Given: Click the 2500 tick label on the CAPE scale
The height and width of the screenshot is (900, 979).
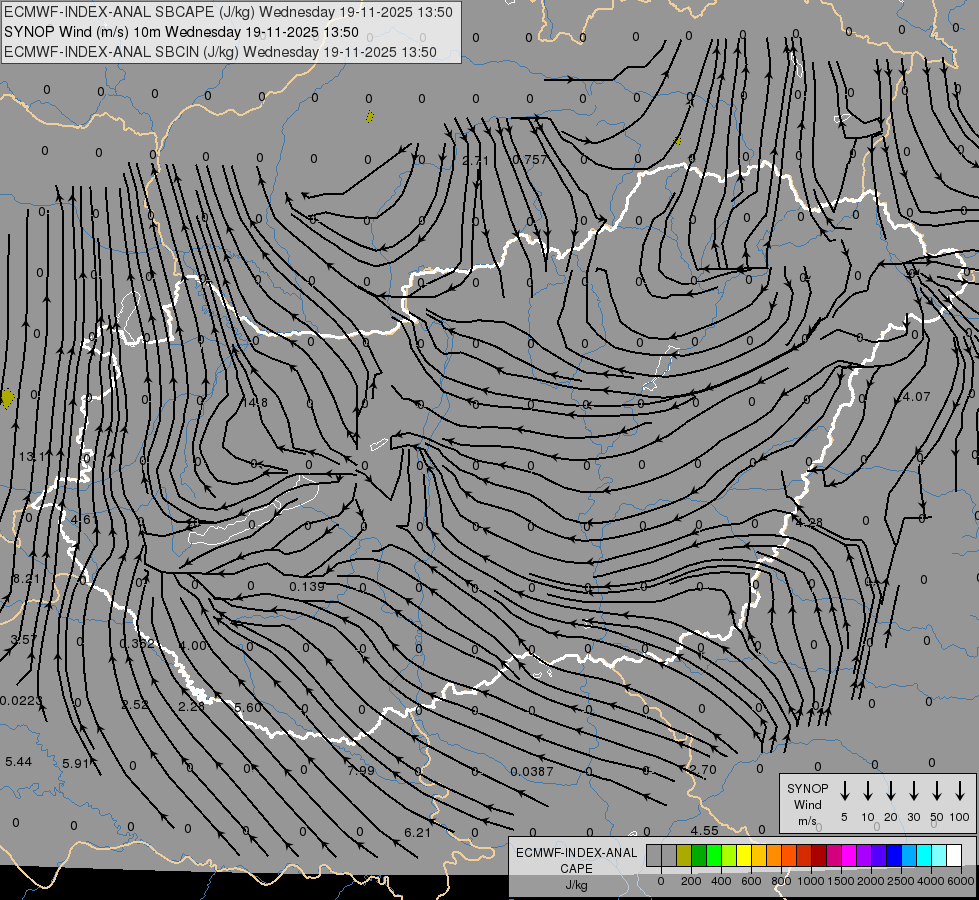Looking at the screenshot, I should click(x=900, y=881).
